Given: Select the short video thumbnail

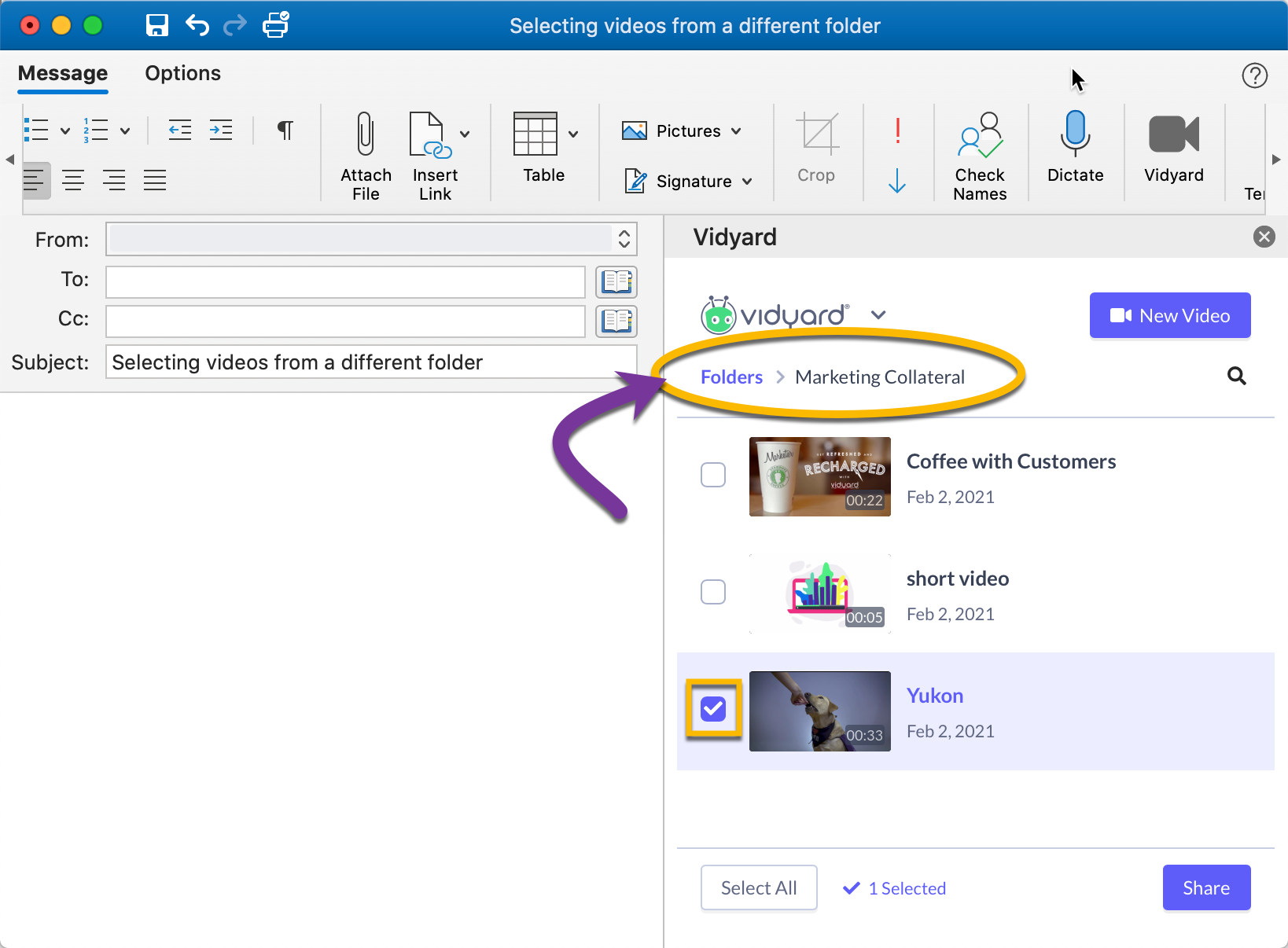Looking at the screenshot, I should [819, 593].
